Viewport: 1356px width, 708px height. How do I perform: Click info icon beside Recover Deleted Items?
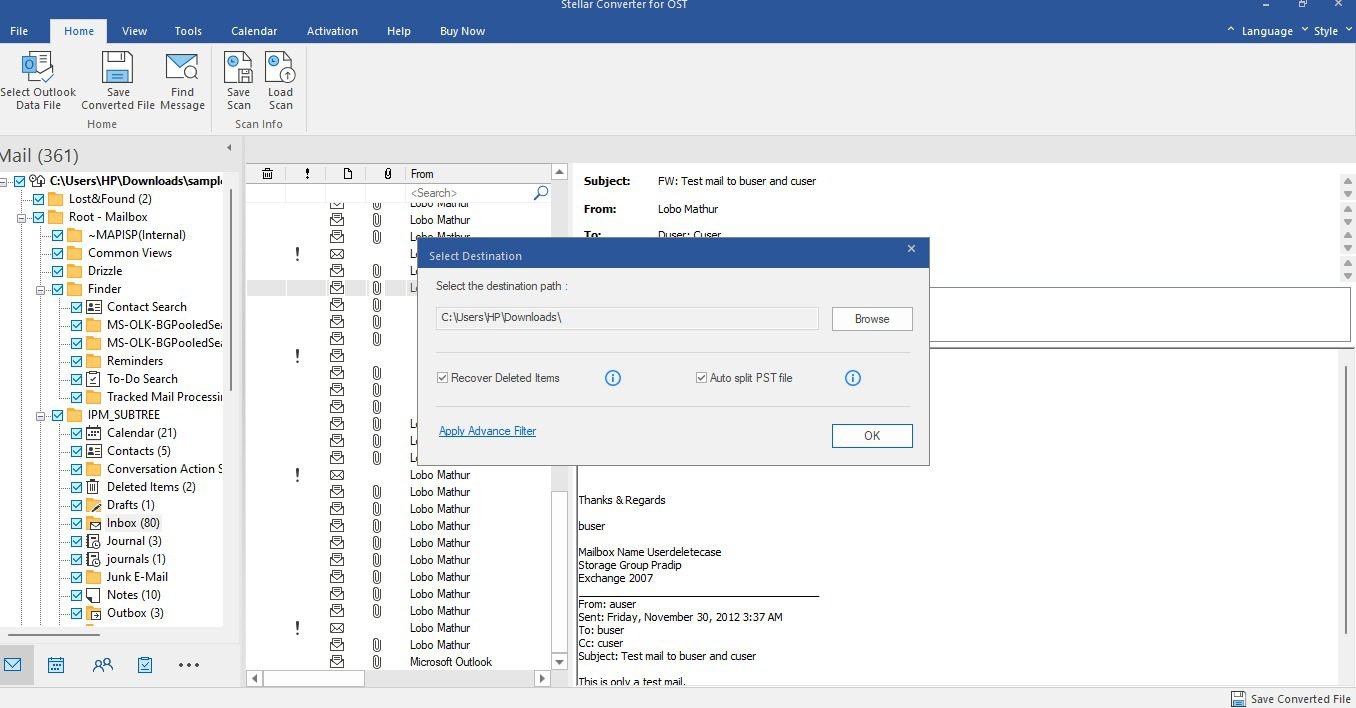[613, 378]
